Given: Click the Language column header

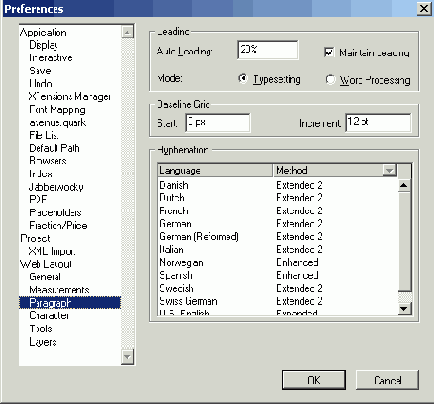Looking at the screenshot, I should (x=215, y=170).
